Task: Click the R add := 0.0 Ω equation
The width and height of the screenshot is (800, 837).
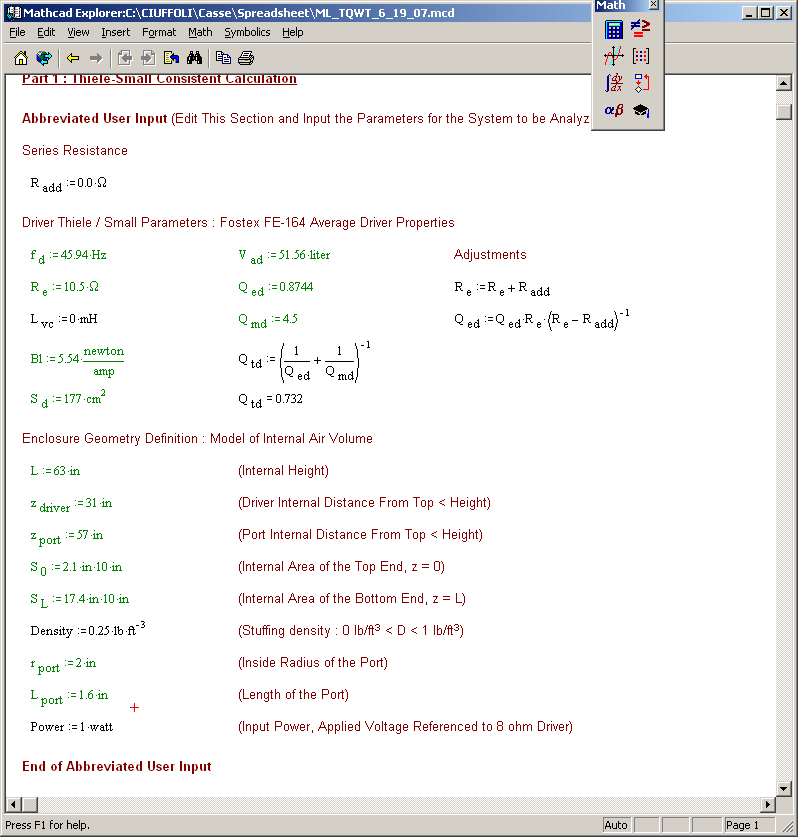Action: click(x=68, y=184)
